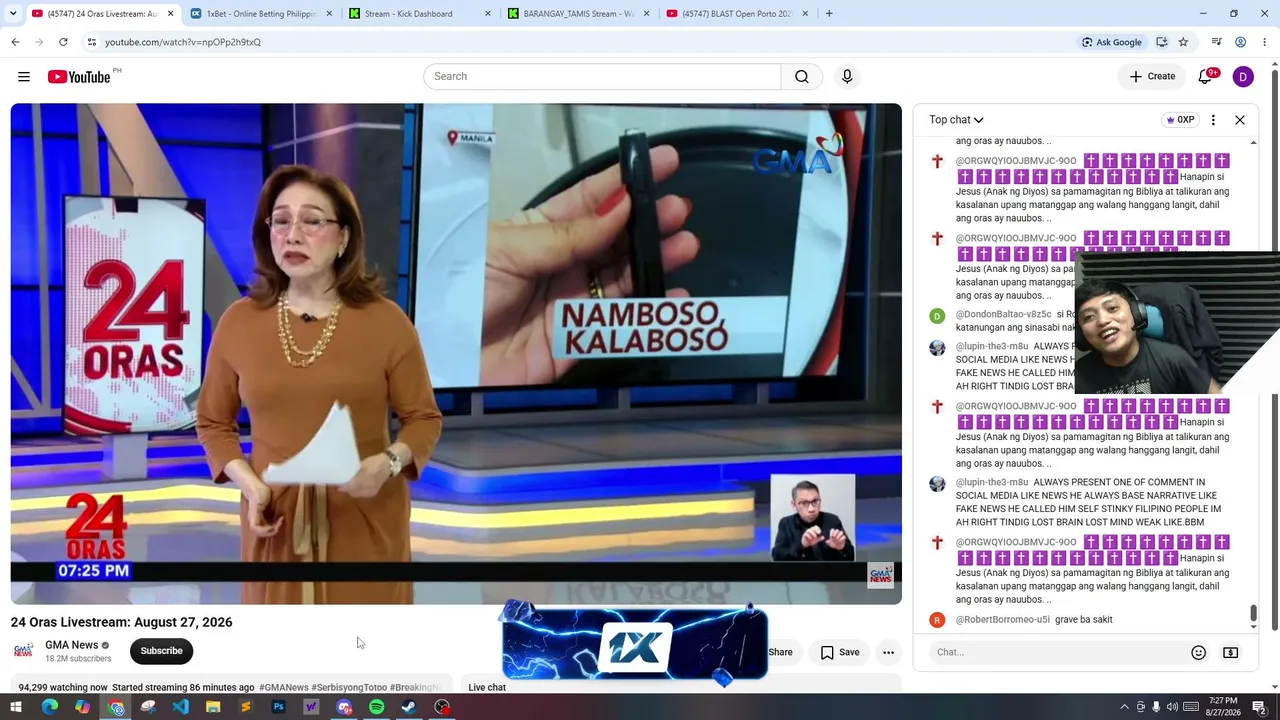Open Windows Start menu
Viewport: 1280px width, 720px height.
tap(16, 707)
